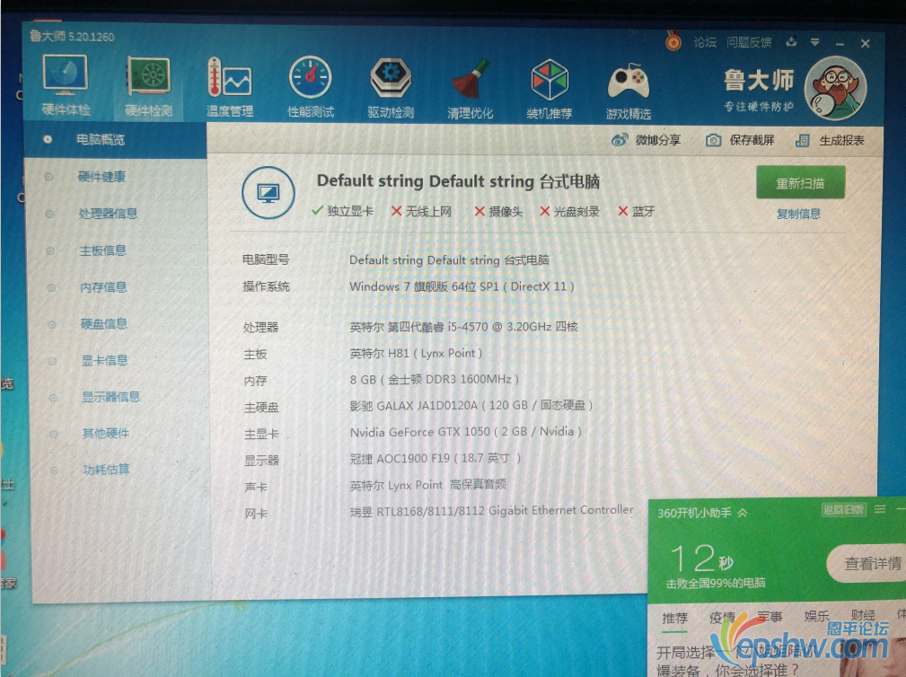
Task: Open the 问题反馈 feedback link
Action: click(x=749, y=42)
